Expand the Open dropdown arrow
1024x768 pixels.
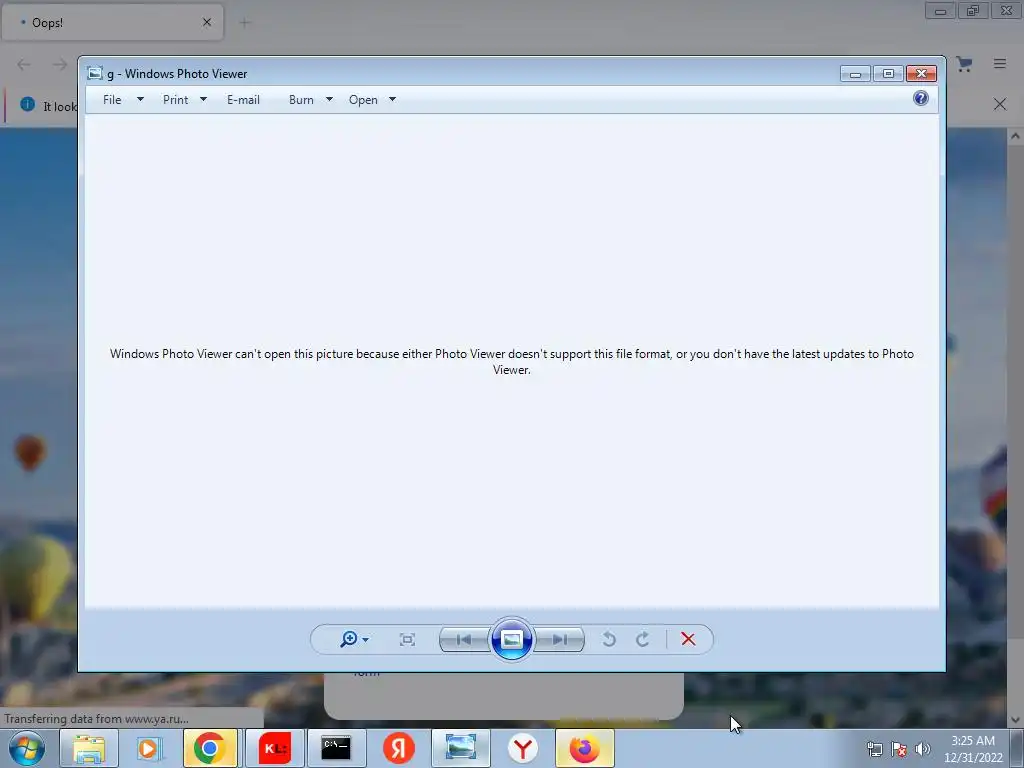pos(392,99)
